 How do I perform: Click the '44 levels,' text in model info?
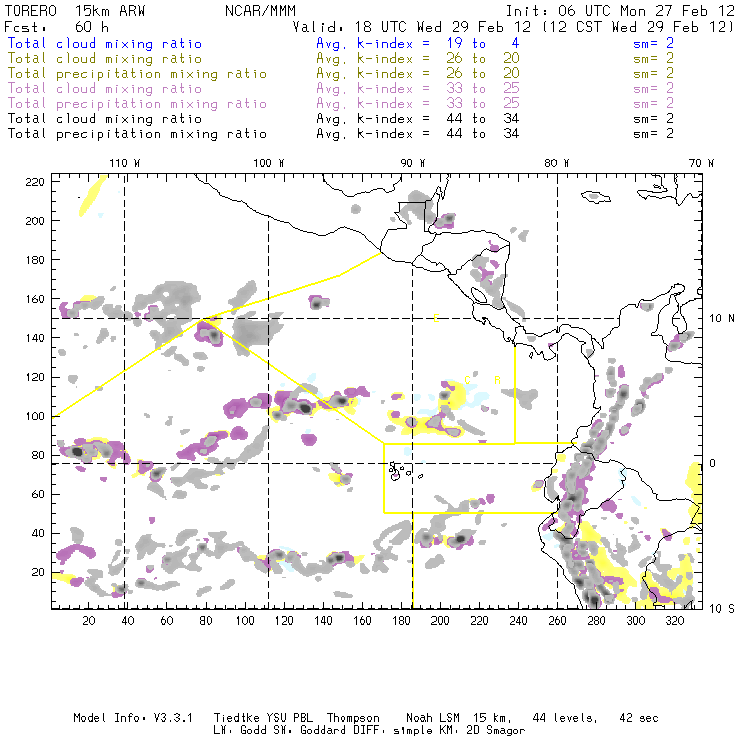click(x=565, y=718)
